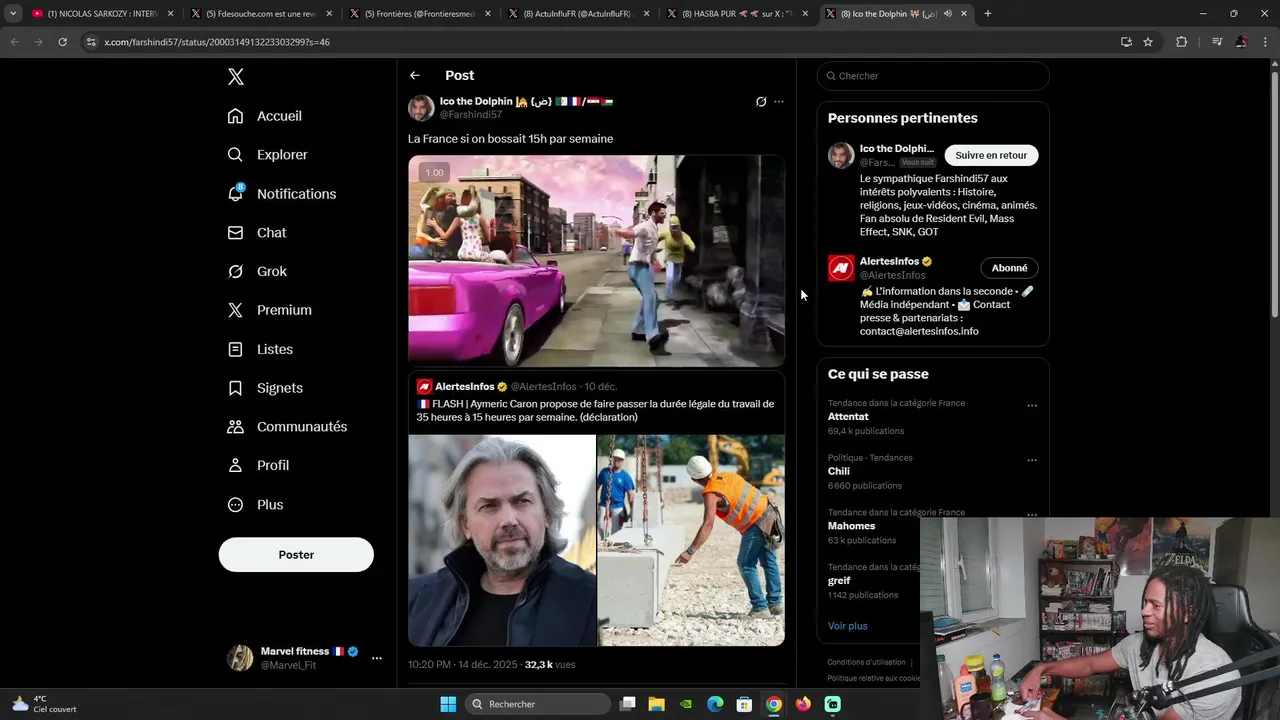Open the Signets bookmark icon

[235, 388]
